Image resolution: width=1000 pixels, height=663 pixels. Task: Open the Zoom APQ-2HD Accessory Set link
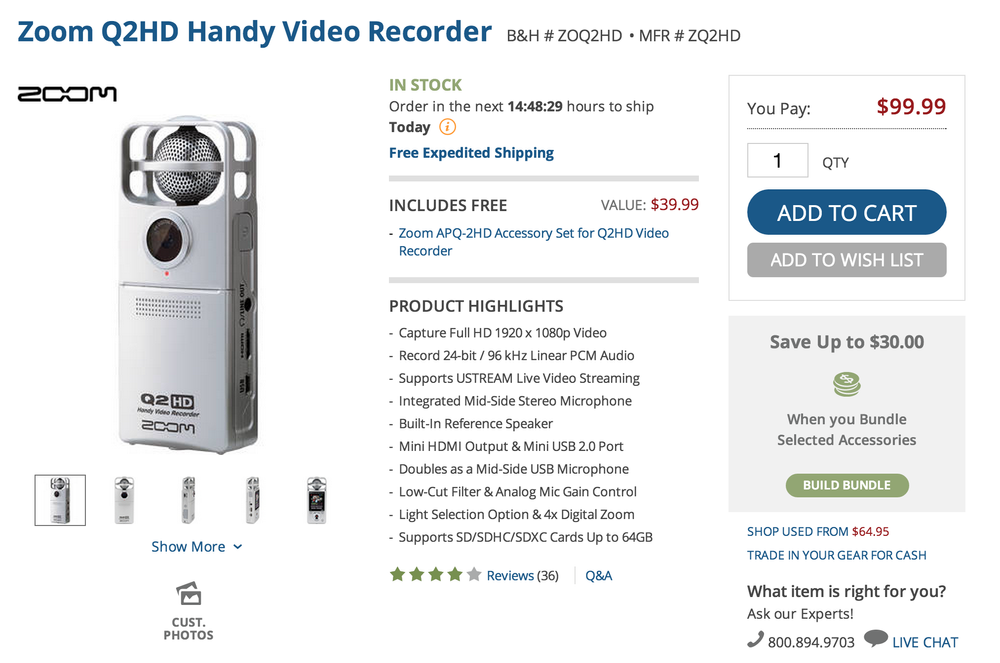[x=534, y=242]
